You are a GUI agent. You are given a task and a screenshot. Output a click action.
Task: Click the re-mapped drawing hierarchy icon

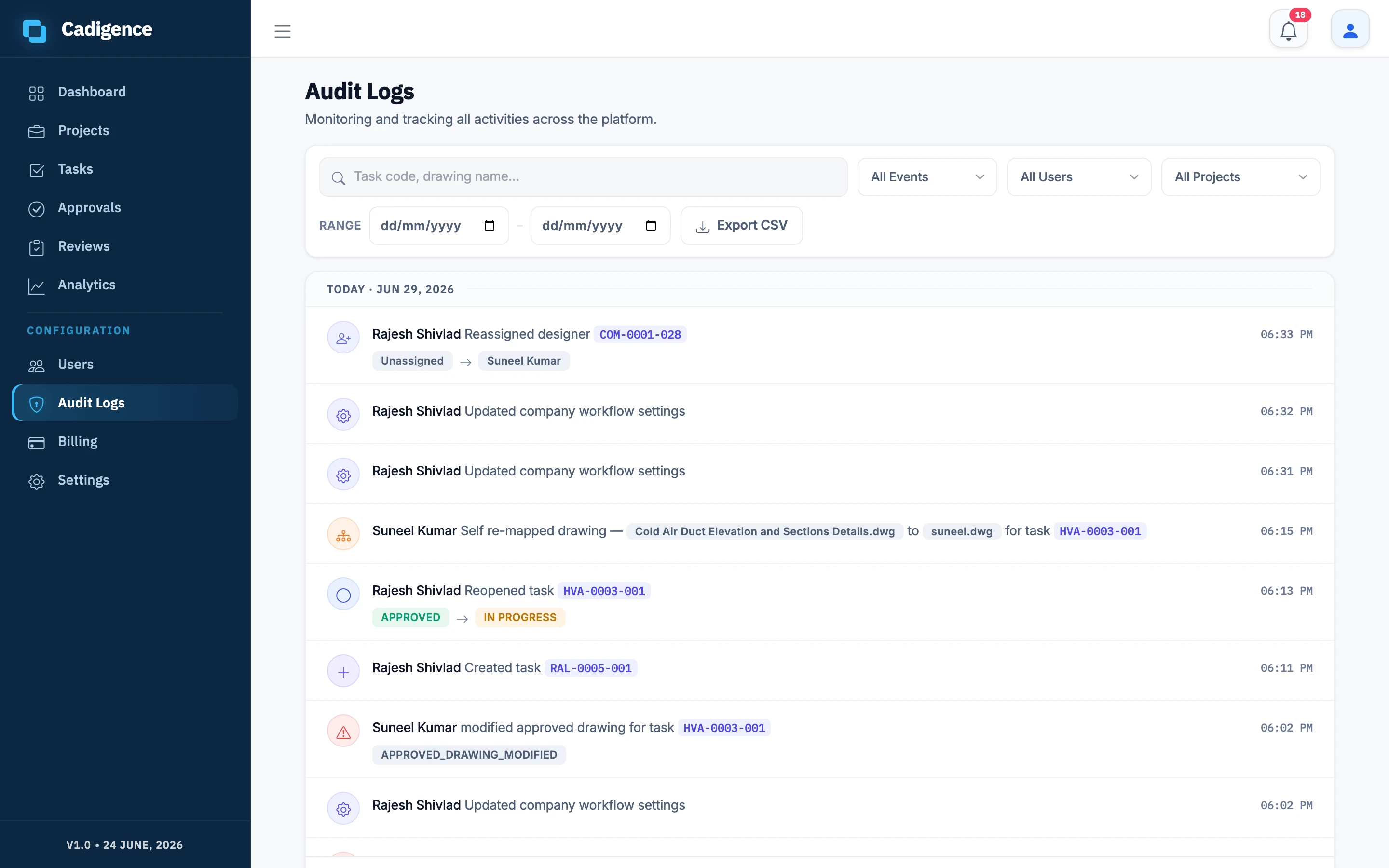[x=343, y=534]
